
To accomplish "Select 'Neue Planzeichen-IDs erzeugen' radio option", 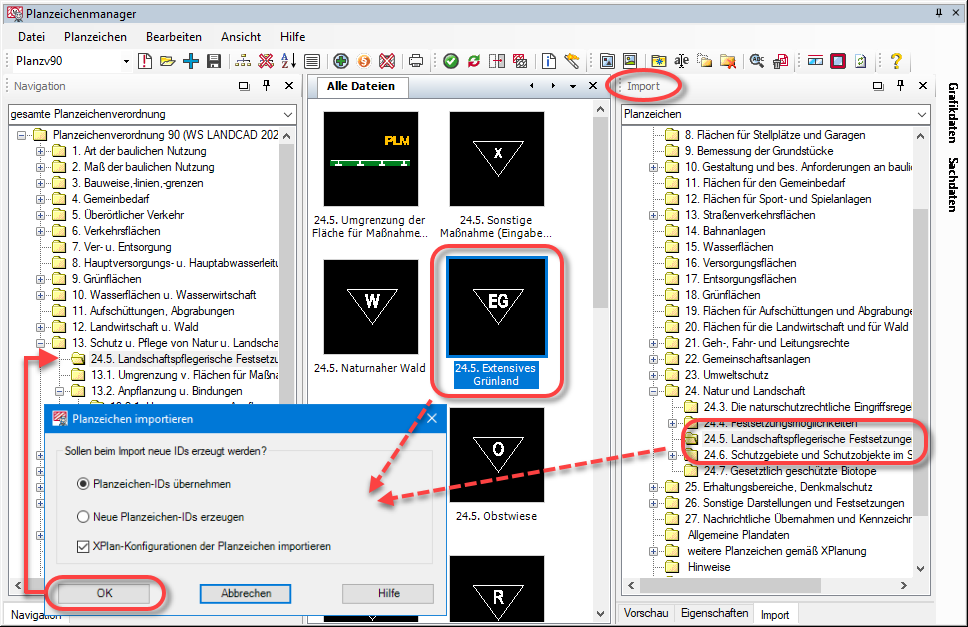I will tap(84, 517).
